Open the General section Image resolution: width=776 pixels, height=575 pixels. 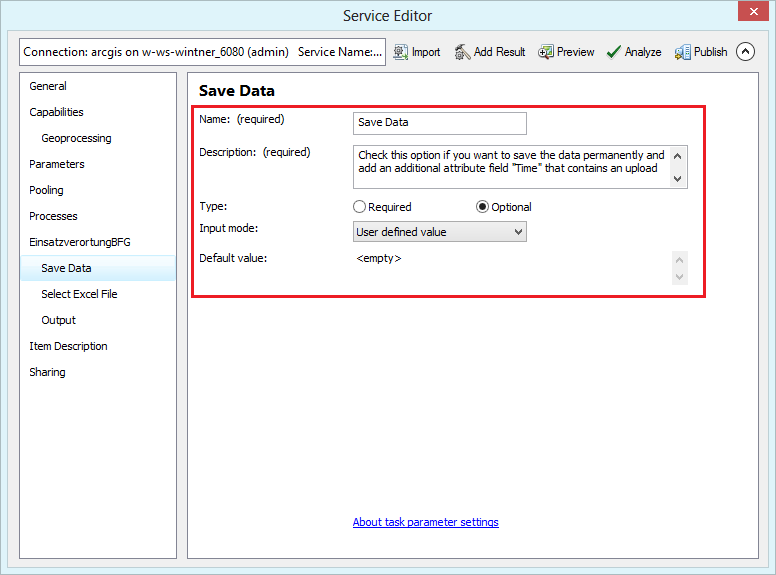48,86
